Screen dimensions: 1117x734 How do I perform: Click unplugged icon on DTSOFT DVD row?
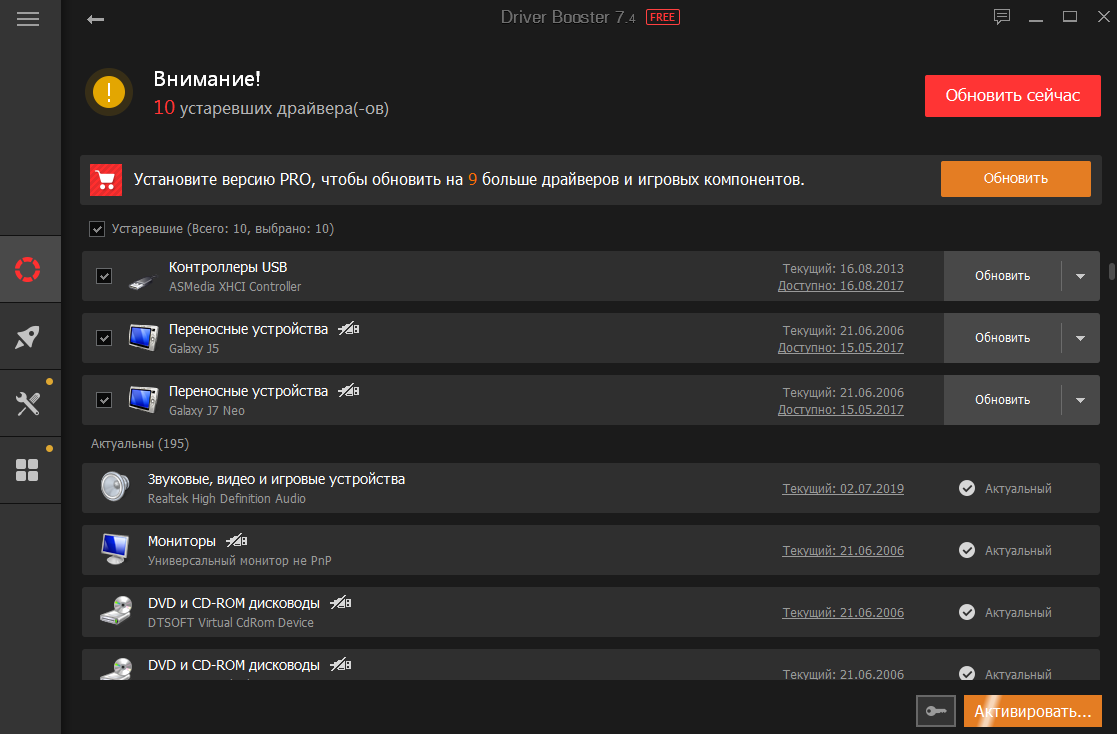341,603
